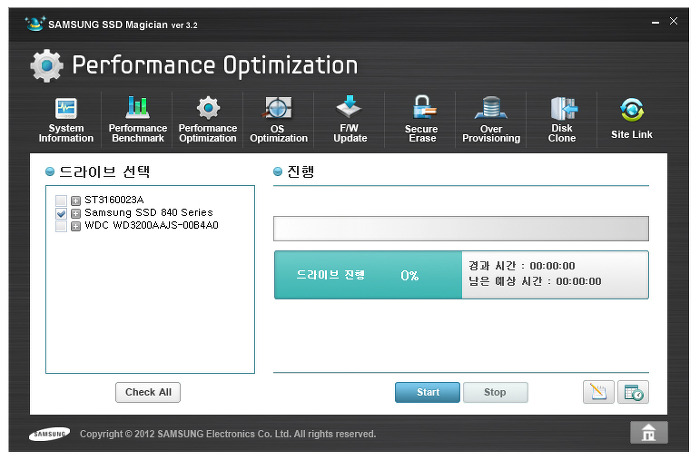Viewport: 700px width, 460px height.
Task: Open F/W Update tool
Action: pyautogui.click(x=350, y=120)
